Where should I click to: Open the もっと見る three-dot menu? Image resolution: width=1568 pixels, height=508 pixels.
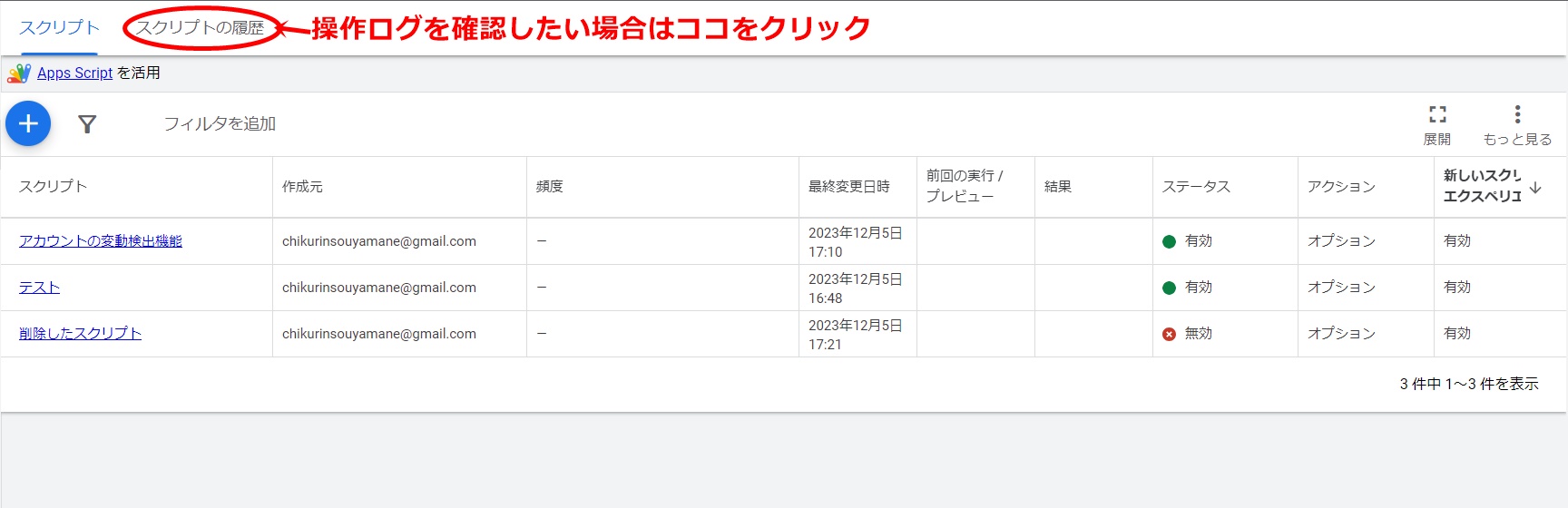coord(1517,114)
